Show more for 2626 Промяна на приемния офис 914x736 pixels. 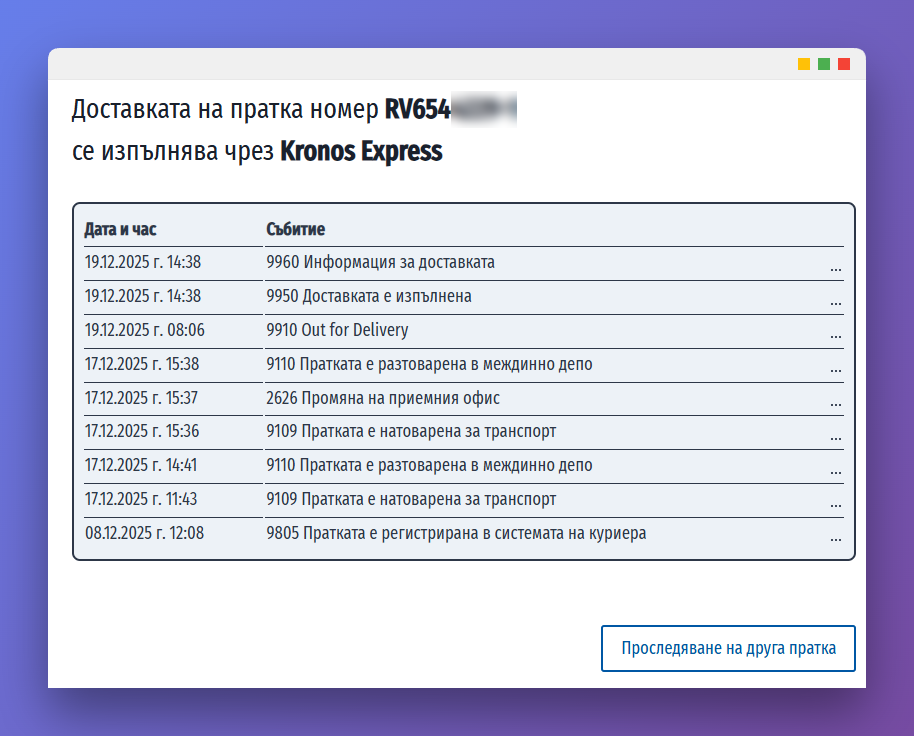click(835, 403)
